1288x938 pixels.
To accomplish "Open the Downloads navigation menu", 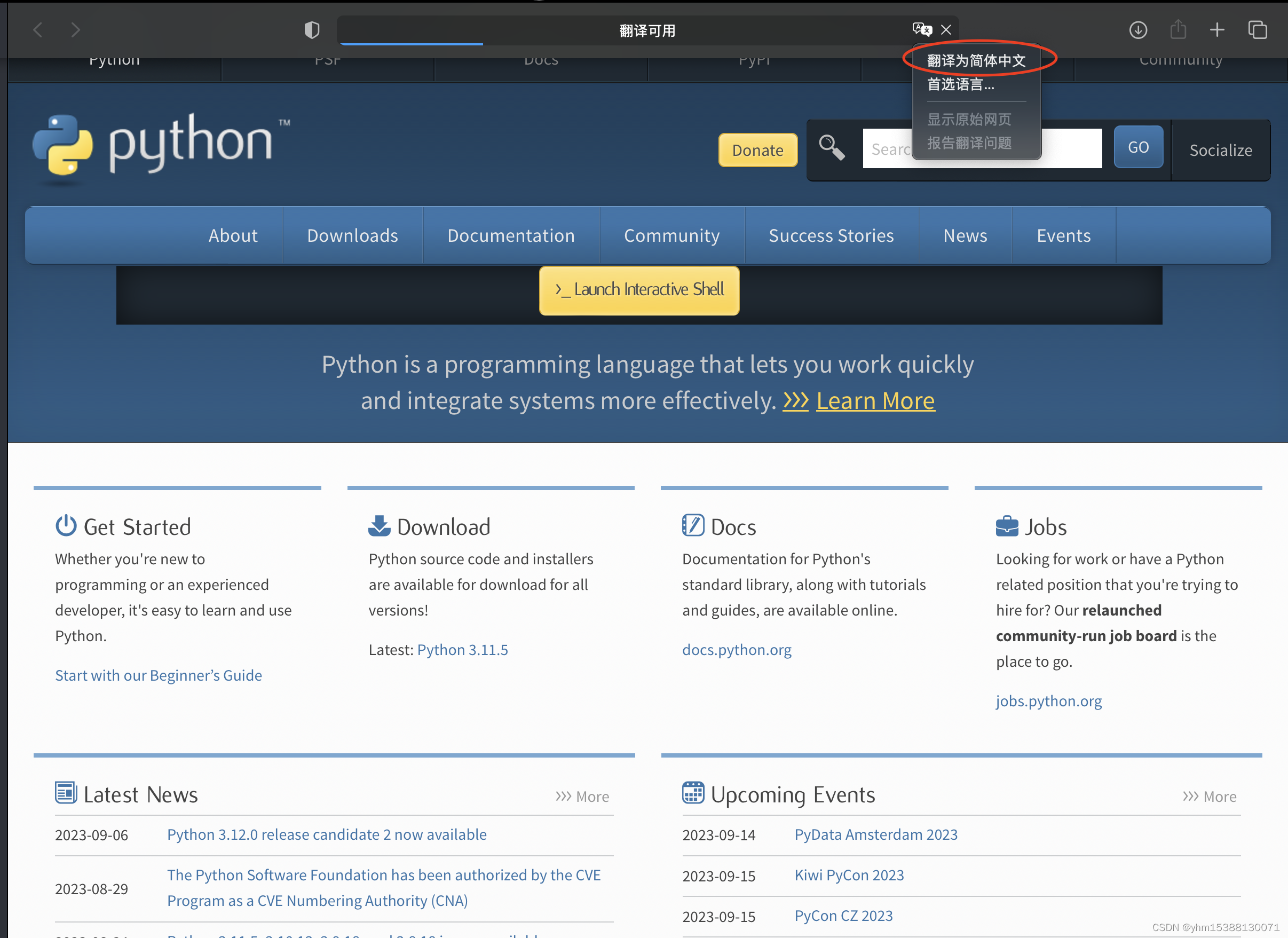I will point(353,235).
